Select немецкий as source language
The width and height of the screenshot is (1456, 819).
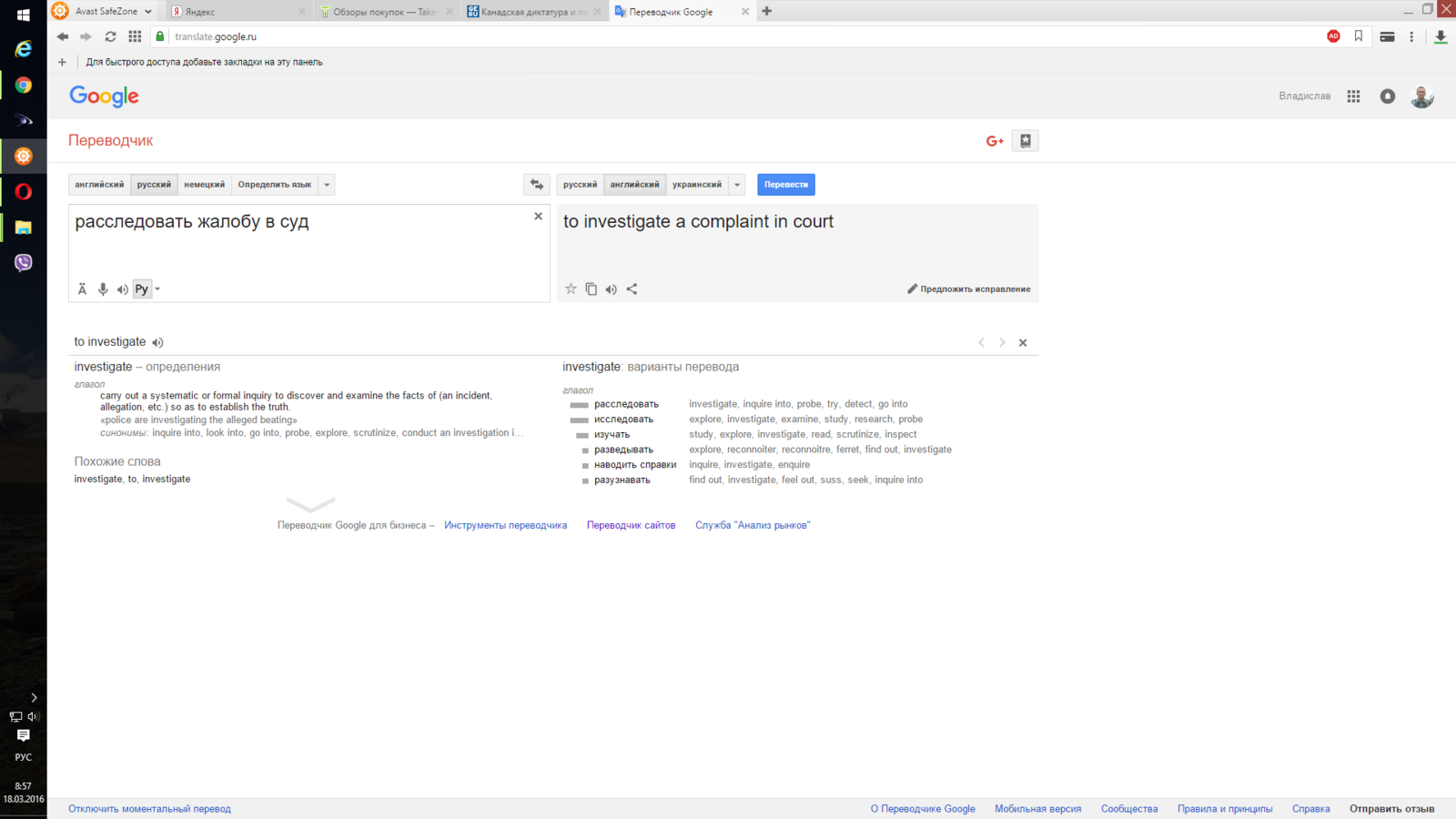(x=205, y=185)
